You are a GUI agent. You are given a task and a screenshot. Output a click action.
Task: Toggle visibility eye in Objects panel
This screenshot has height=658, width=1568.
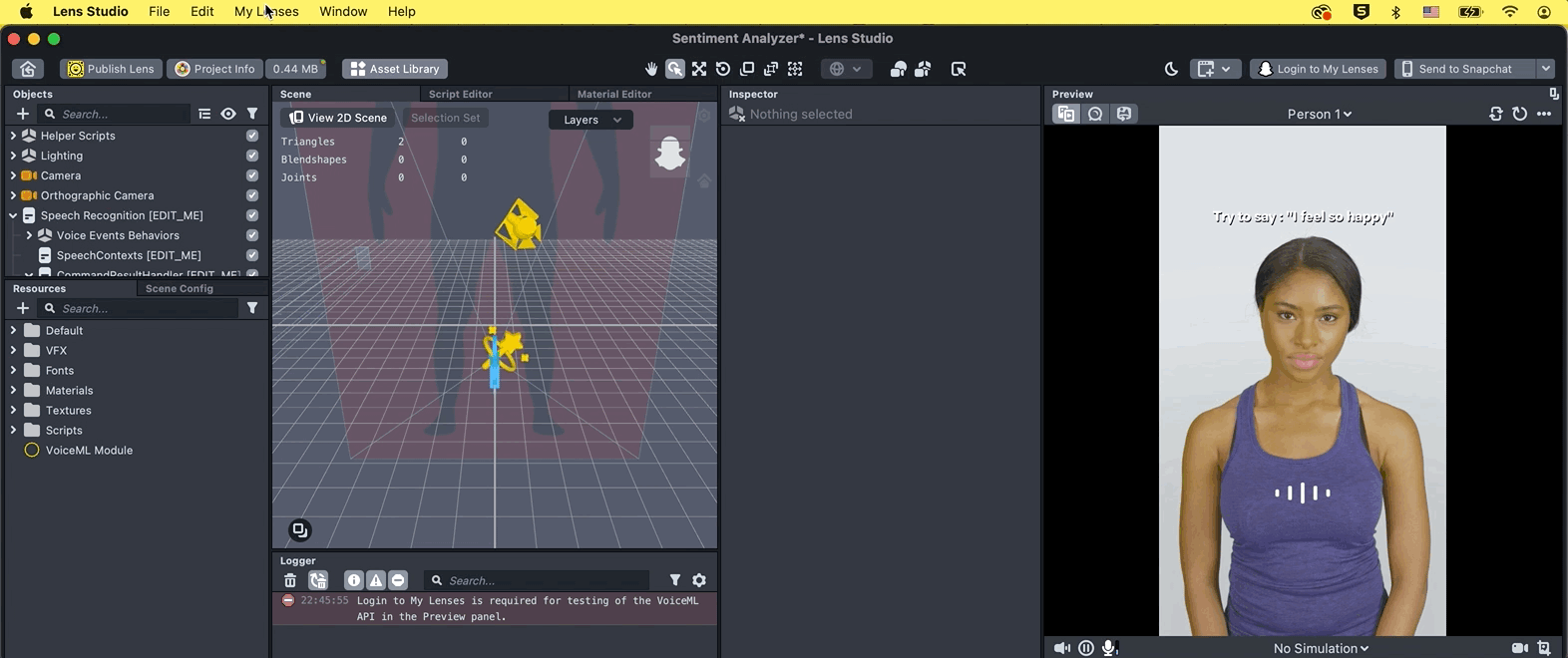228,114
